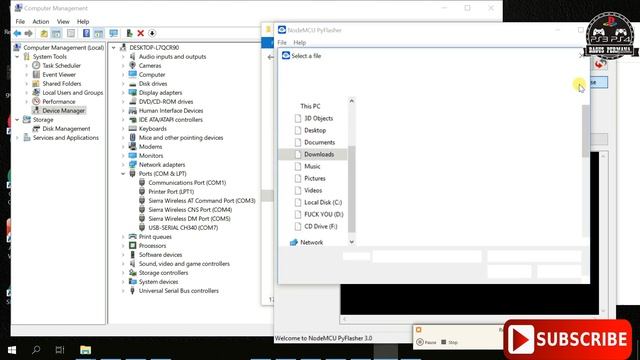Select Desktop in the file dialog sidebar

[315, 130]
